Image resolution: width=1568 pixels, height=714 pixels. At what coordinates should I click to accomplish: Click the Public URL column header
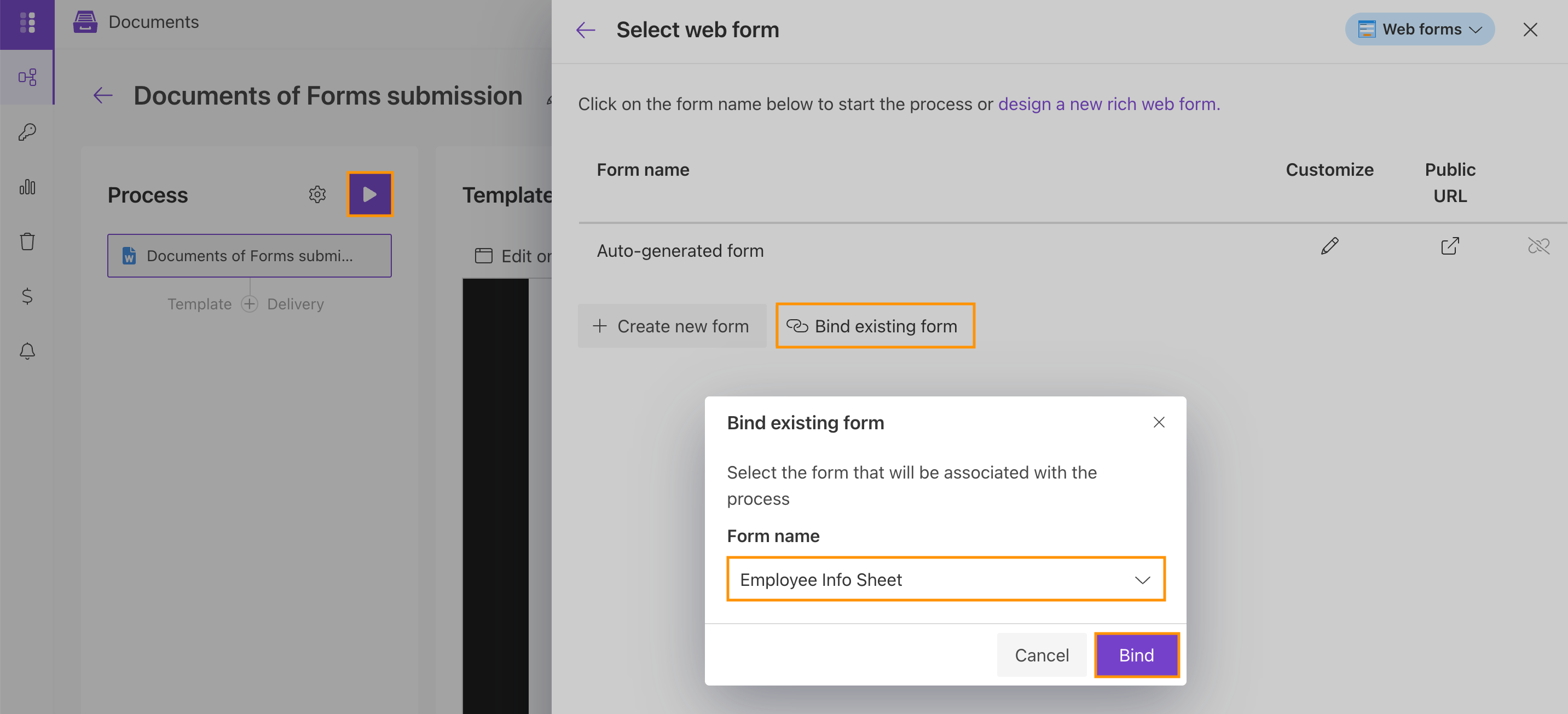pos(1450,183)
